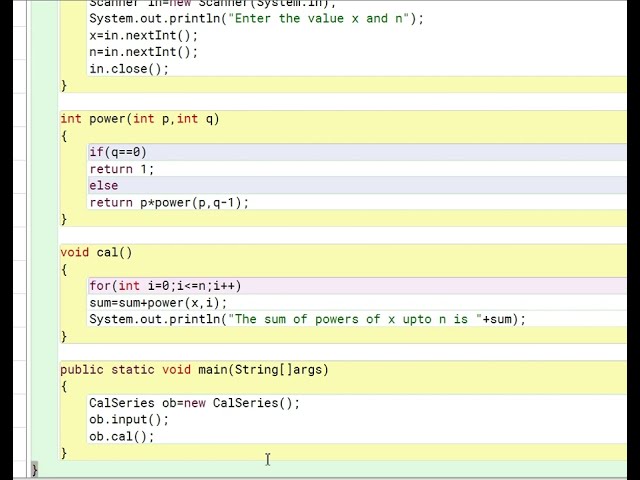The width and height of the screenshot is (640, 480).
Task: Click the opening brace under the power method header
Action: pyautogui.click(x=64, y=136)
